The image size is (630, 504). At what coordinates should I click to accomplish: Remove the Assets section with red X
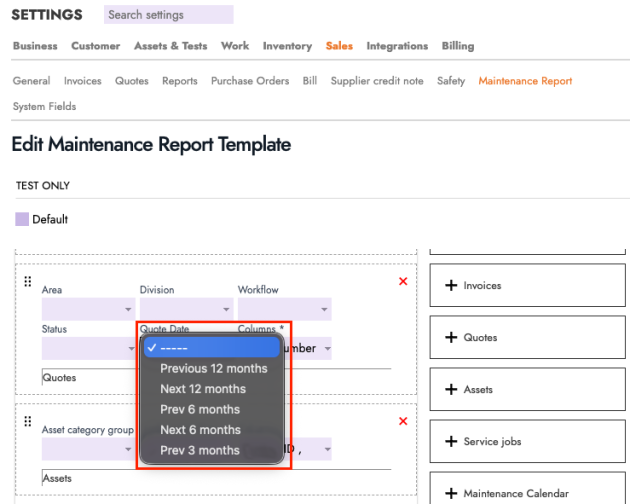(x=403, y=421)
